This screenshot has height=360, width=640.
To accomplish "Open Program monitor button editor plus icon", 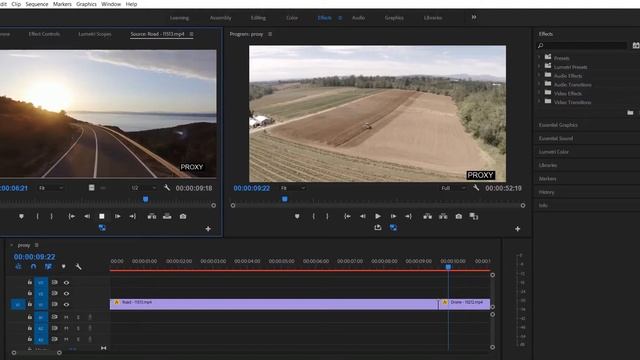I will click(x=518, y=229).
